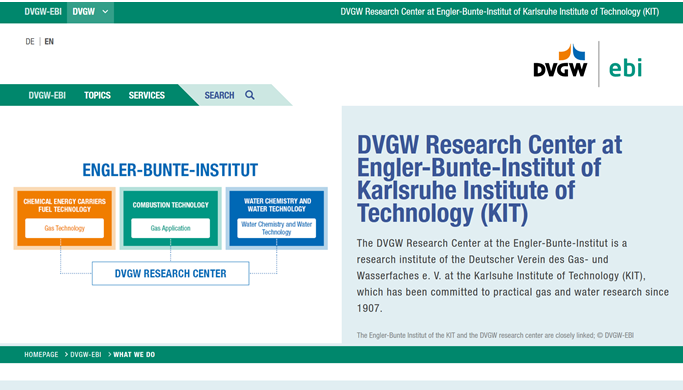Open the DVGW-EBI main menu

47,95
